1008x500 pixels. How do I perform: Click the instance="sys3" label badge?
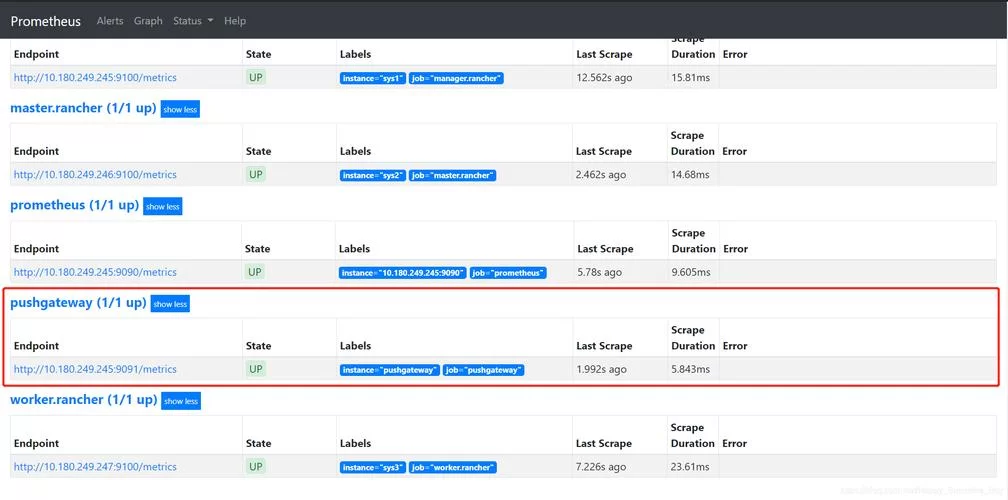pyautogui.click(x=373, y=468)
